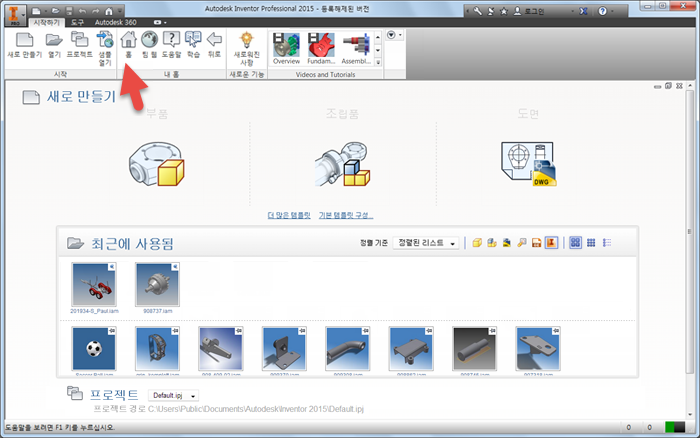The height and width of the screenshot is (438, 700).
Task: Switch to small grid thumbnails view
Action: 591,242
